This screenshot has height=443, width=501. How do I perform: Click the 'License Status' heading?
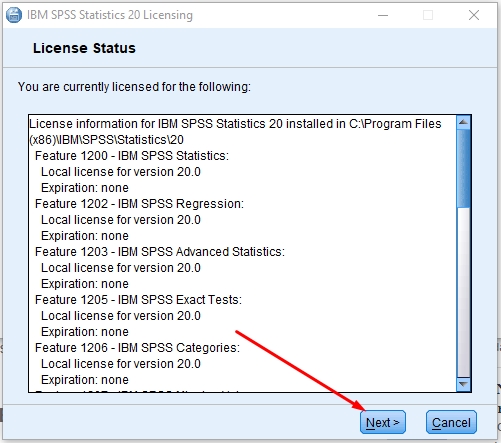click(84, 48)
